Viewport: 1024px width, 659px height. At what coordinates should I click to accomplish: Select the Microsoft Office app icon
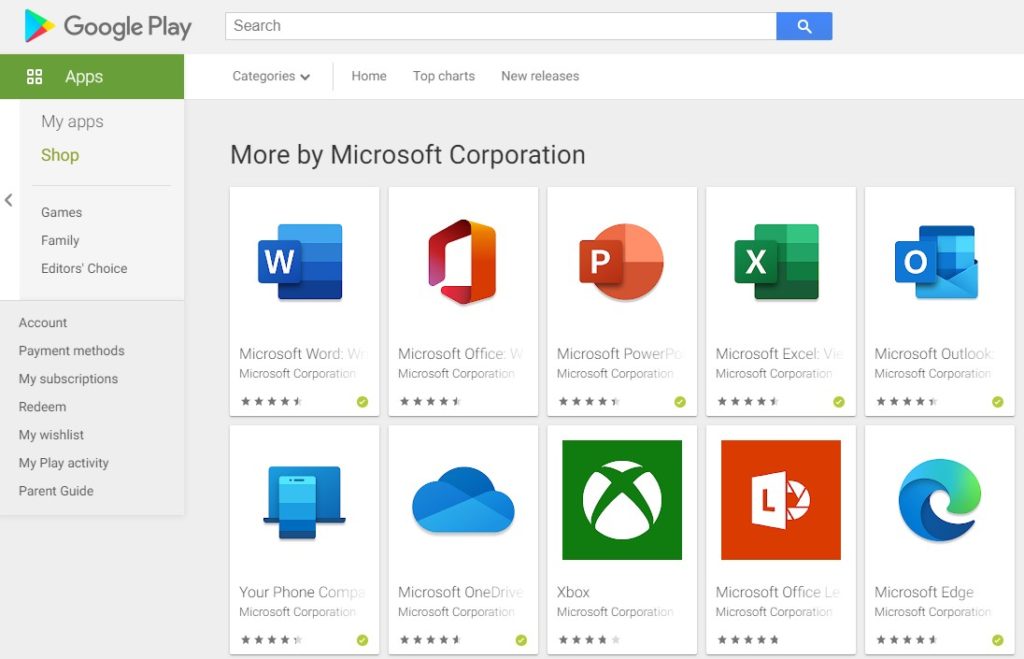[x=462, y=262]
